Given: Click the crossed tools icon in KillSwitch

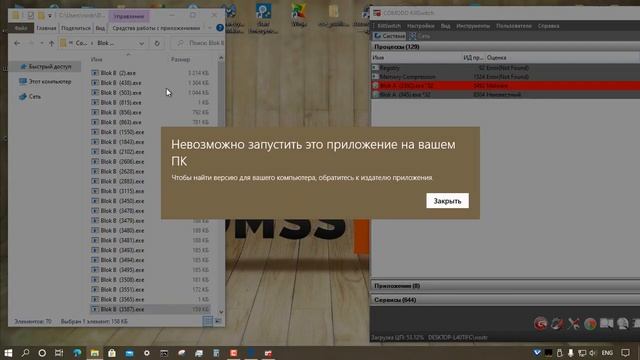Looking at the screenshot, I should click(573, 324).
